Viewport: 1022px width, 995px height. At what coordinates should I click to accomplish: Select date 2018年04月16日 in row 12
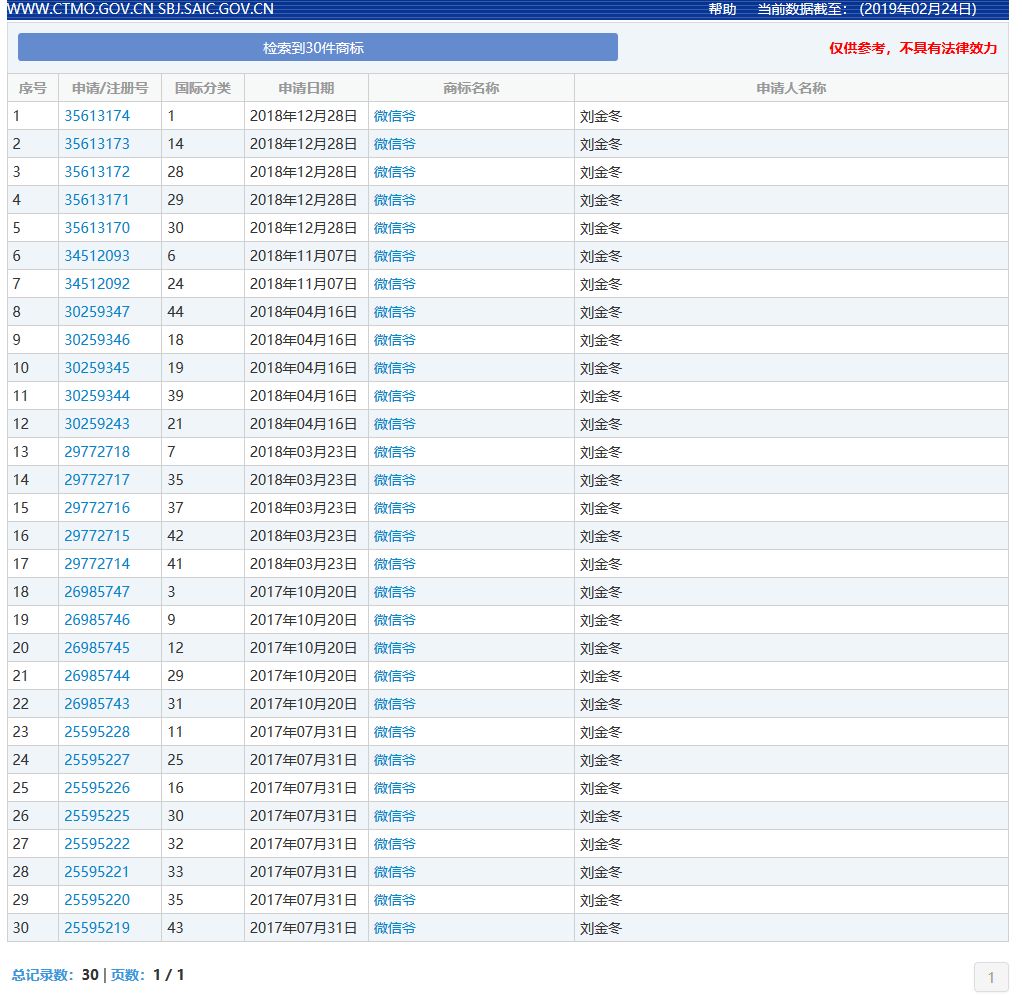(304, 424)
